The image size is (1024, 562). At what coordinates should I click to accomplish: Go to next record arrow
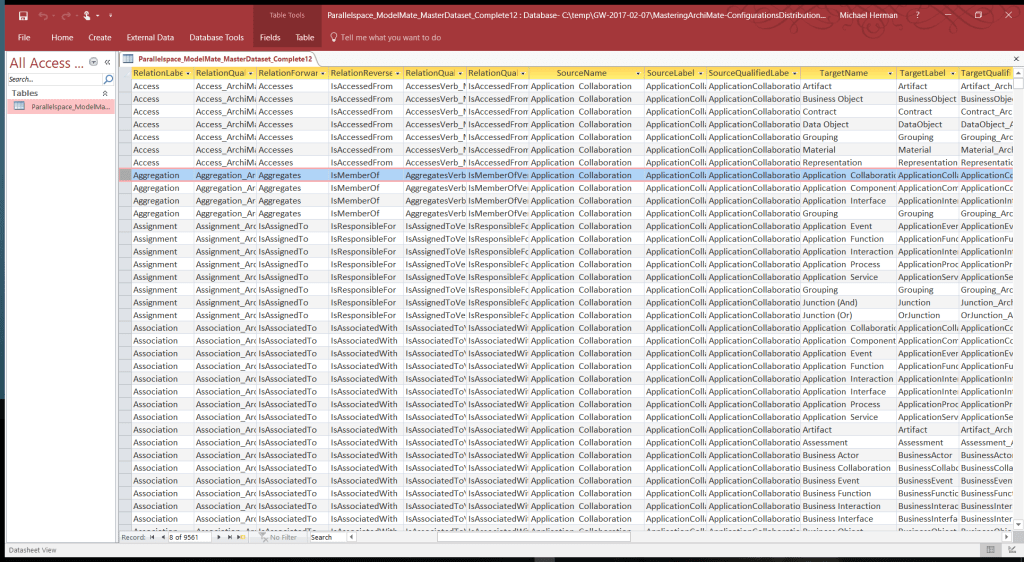[x=218, y=537]
